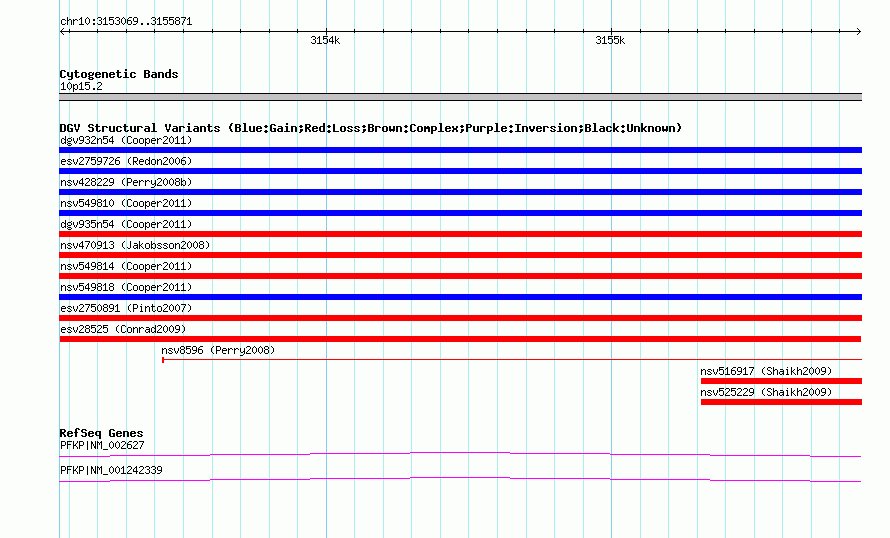Open variant label nsv549814 (Cooper2011)
The height and width of the screenshot is (538, 890).
click(126, 266)
